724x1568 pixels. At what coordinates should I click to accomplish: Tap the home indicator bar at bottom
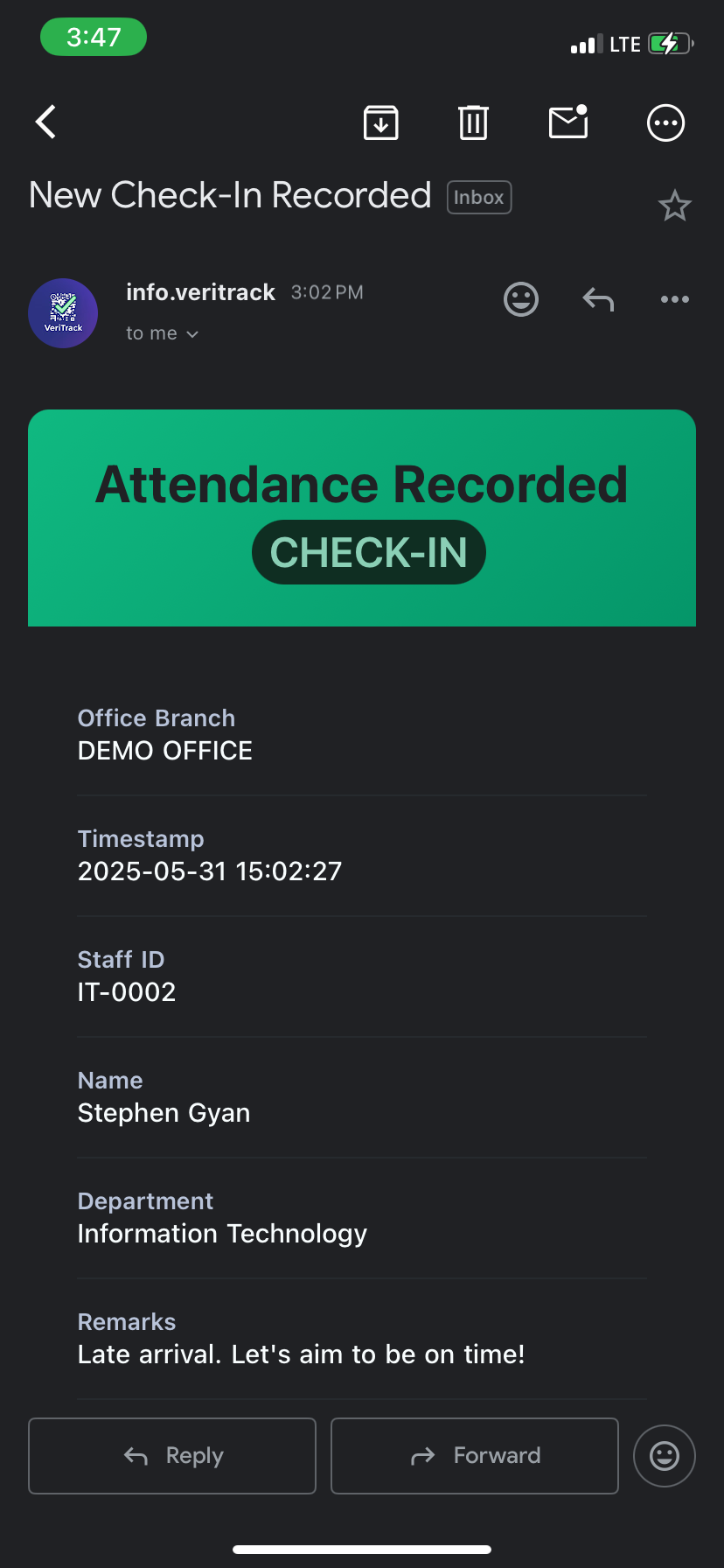(362, 1550)
